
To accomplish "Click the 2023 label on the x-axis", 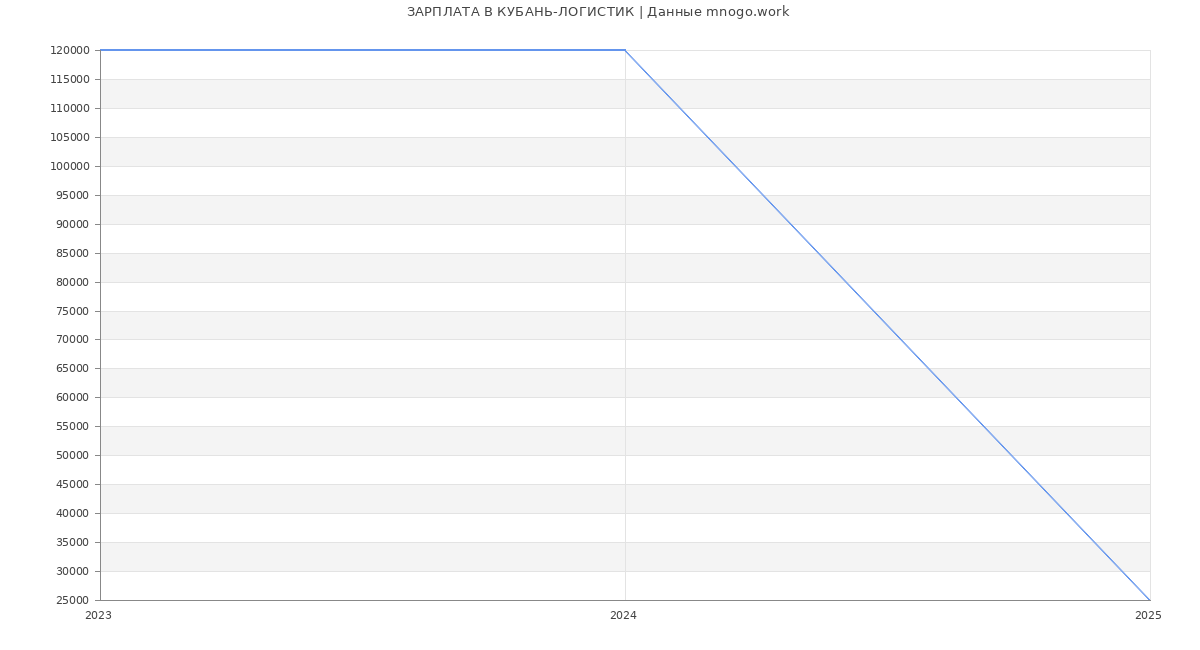I will (98, 616).
